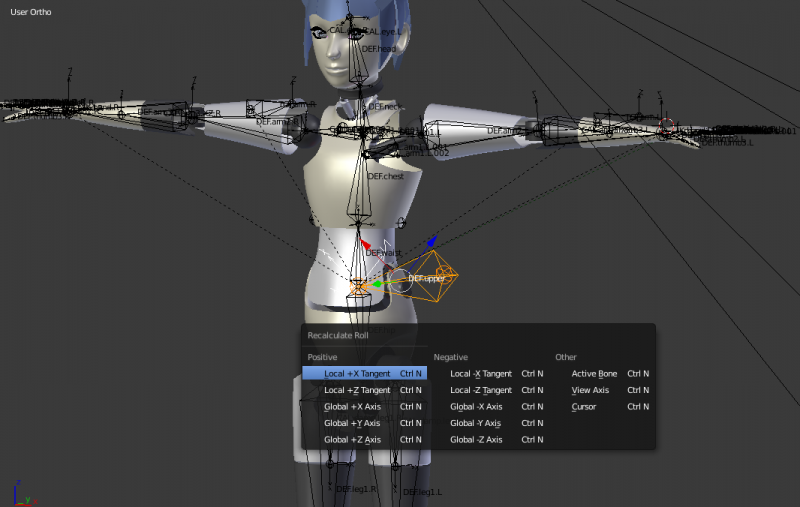Choose Local -Z Tangent under Negative

(x=490, y=390)
